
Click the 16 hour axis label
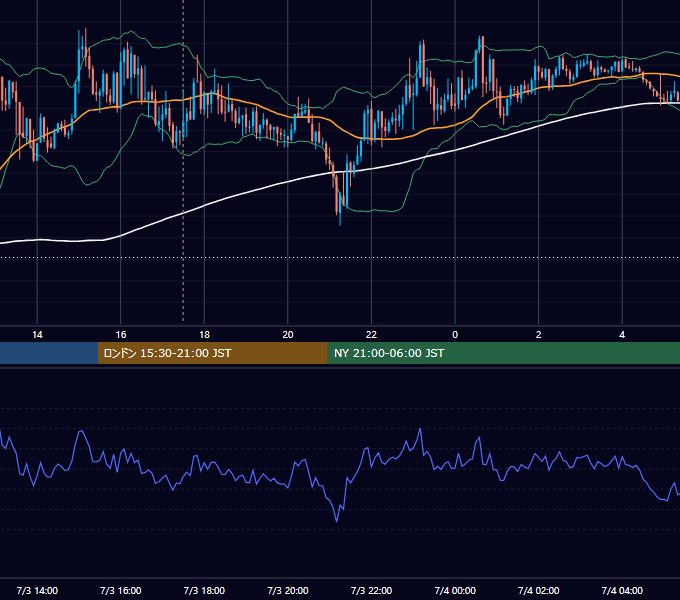pos(121,335)
